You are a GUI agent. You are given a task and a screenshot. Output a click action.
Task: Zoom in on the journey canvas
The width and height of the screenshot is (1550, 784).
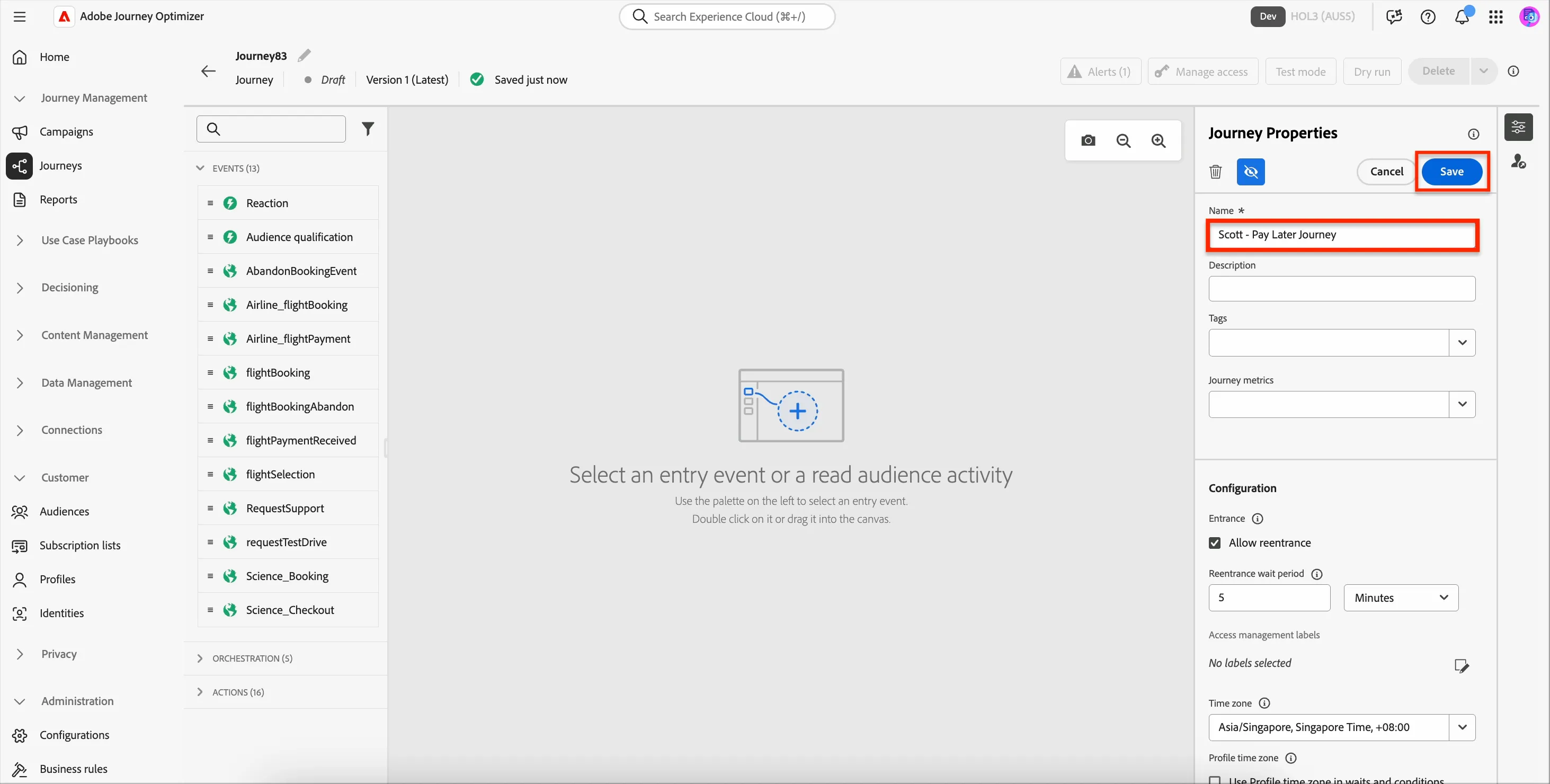tap(1159, 140)
